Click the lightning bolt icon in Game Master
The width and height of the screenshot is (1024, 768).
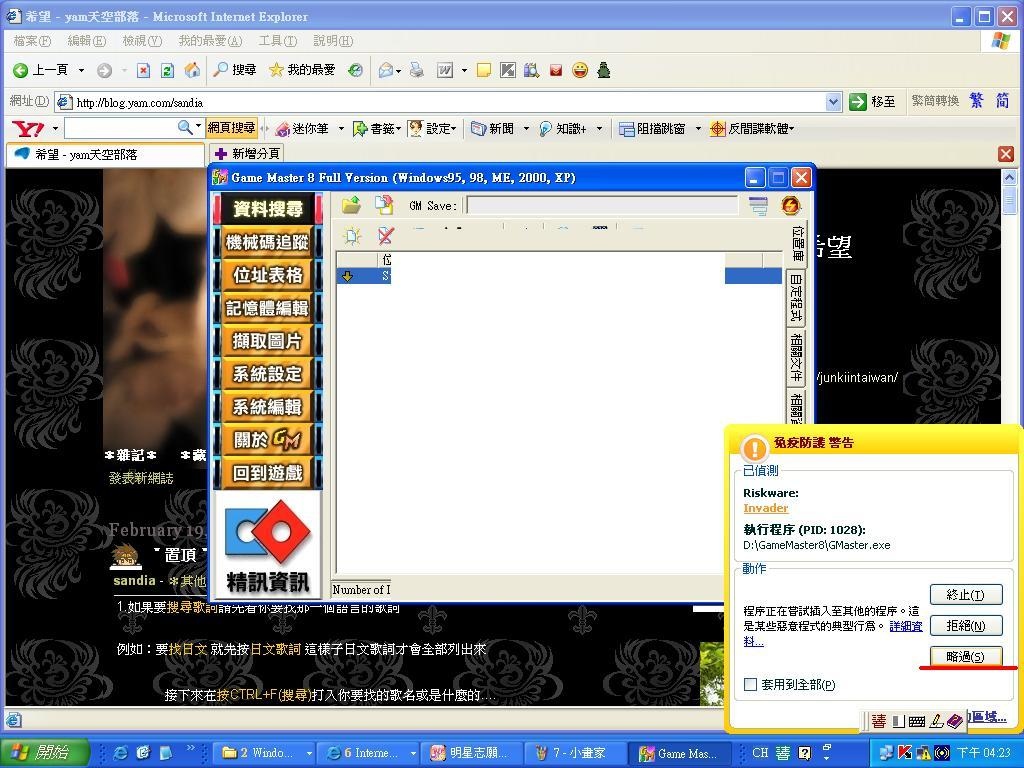coord(790,206)
